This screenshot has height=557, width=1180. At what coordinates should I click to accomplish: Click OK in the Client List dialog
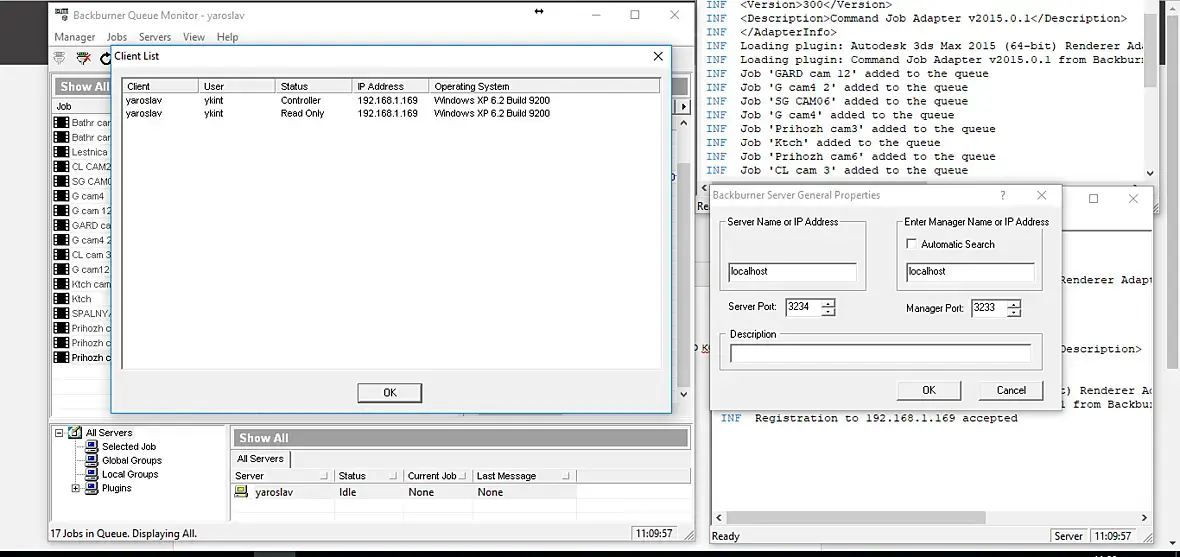coord(390,392)
